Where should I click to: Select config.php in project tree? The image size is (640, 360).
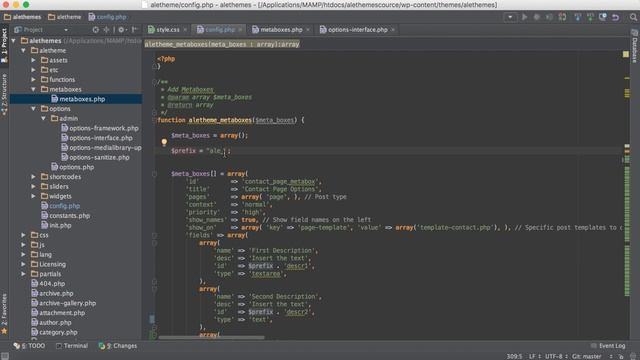pos(64,206)
